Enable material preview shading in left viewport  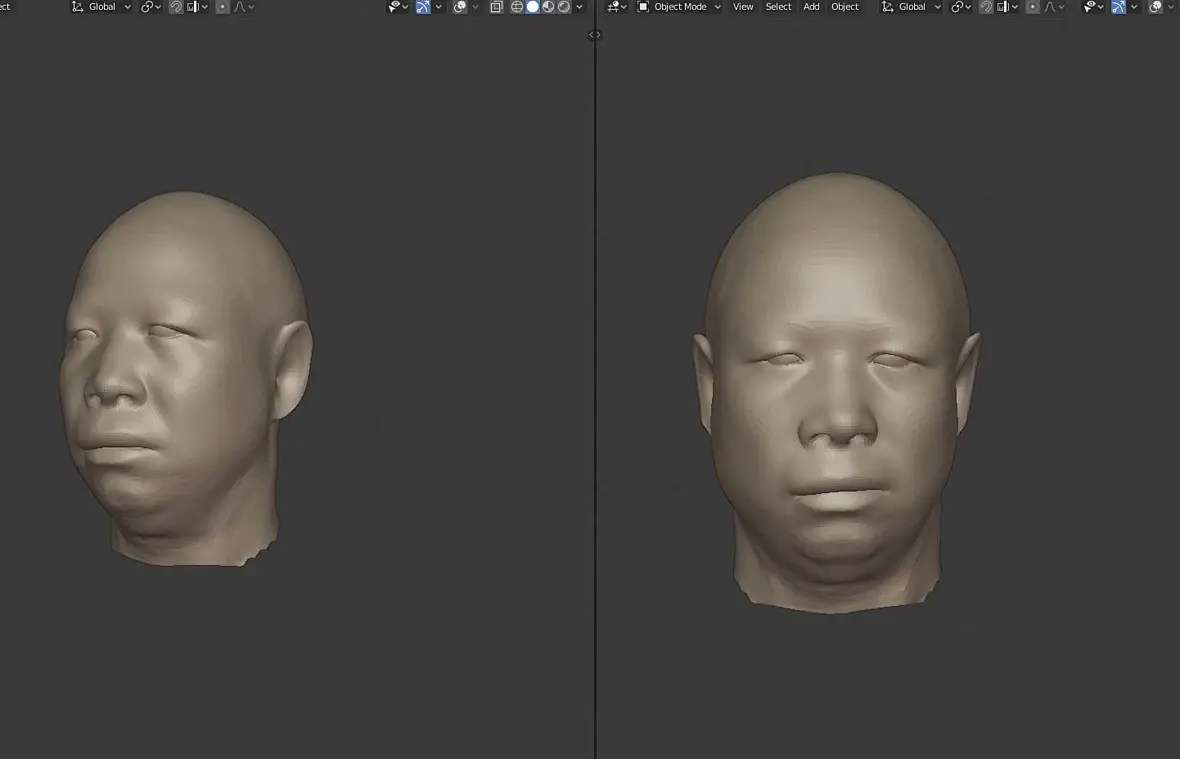[548, 7]
